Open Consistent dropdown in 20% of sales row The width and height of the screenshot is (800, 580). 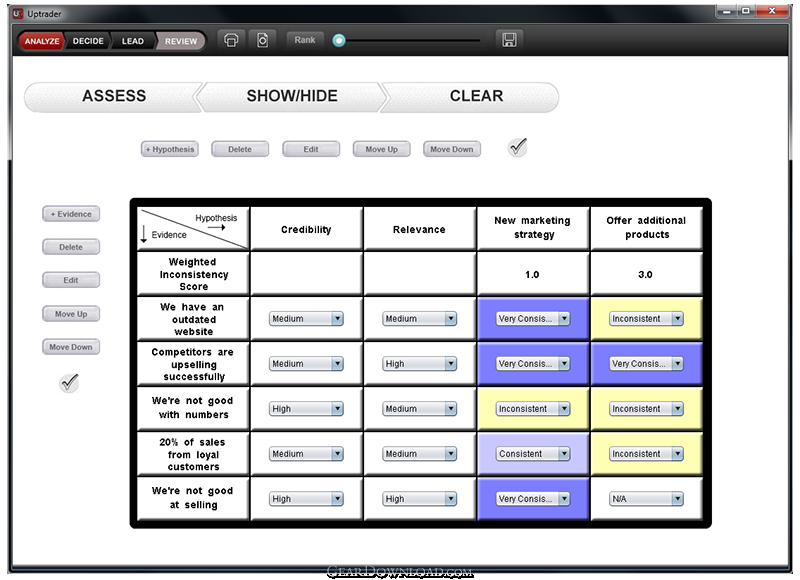[533, 454]
